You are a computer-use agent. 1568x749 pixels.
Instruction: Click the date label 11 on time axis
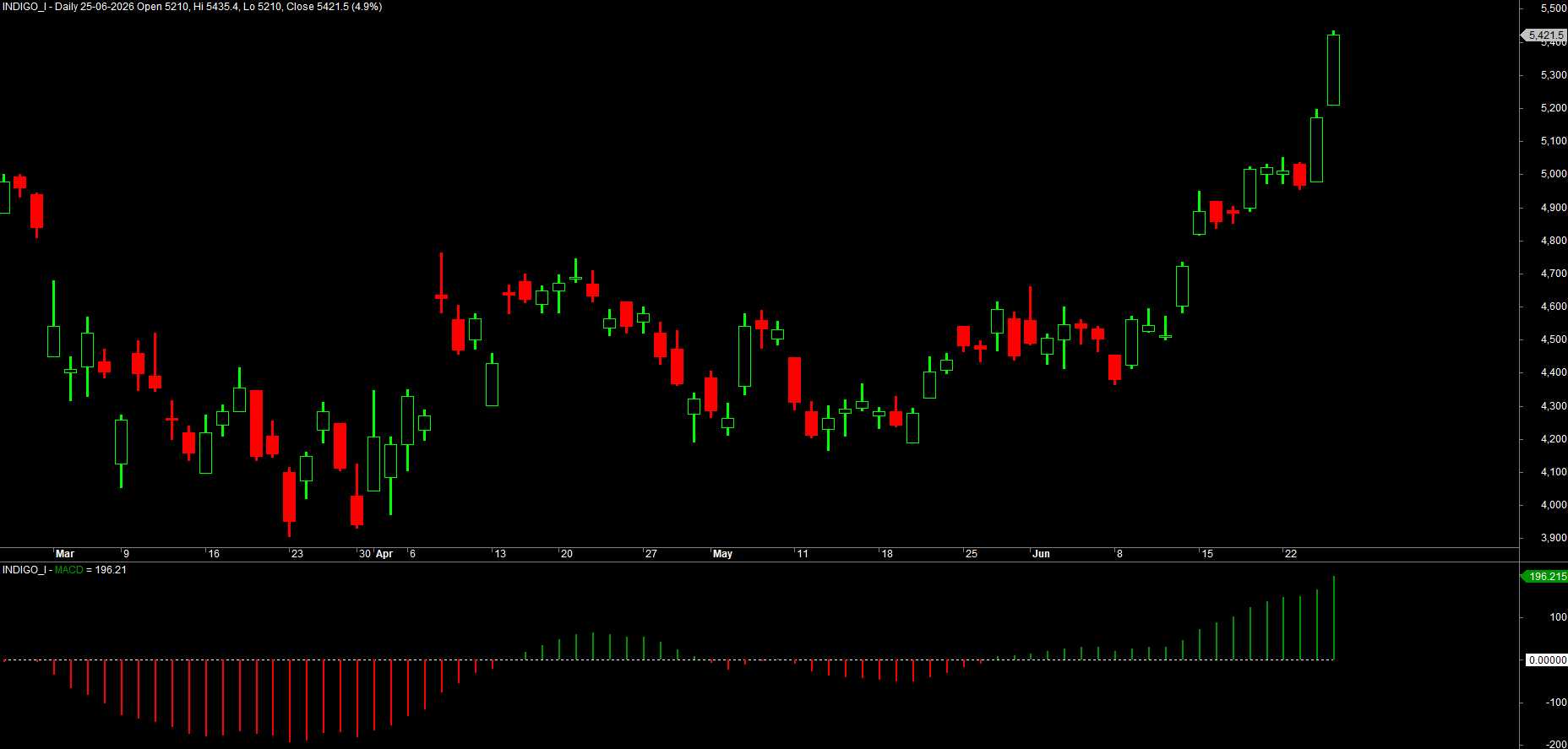(803, 554)
